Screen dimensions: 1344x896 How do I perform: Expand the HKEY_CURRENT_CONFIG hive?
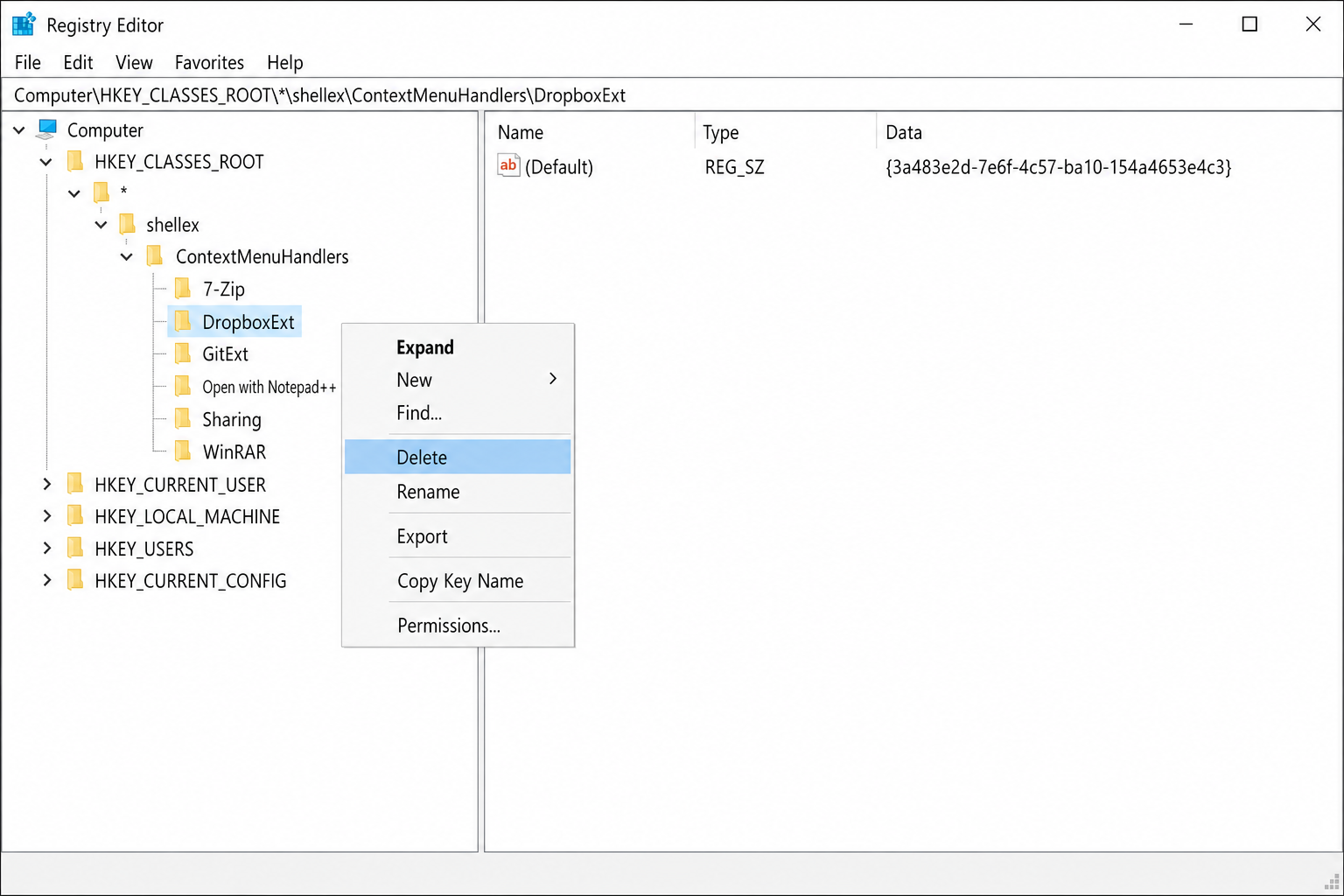pyautogui.click(x=47, y=580)
